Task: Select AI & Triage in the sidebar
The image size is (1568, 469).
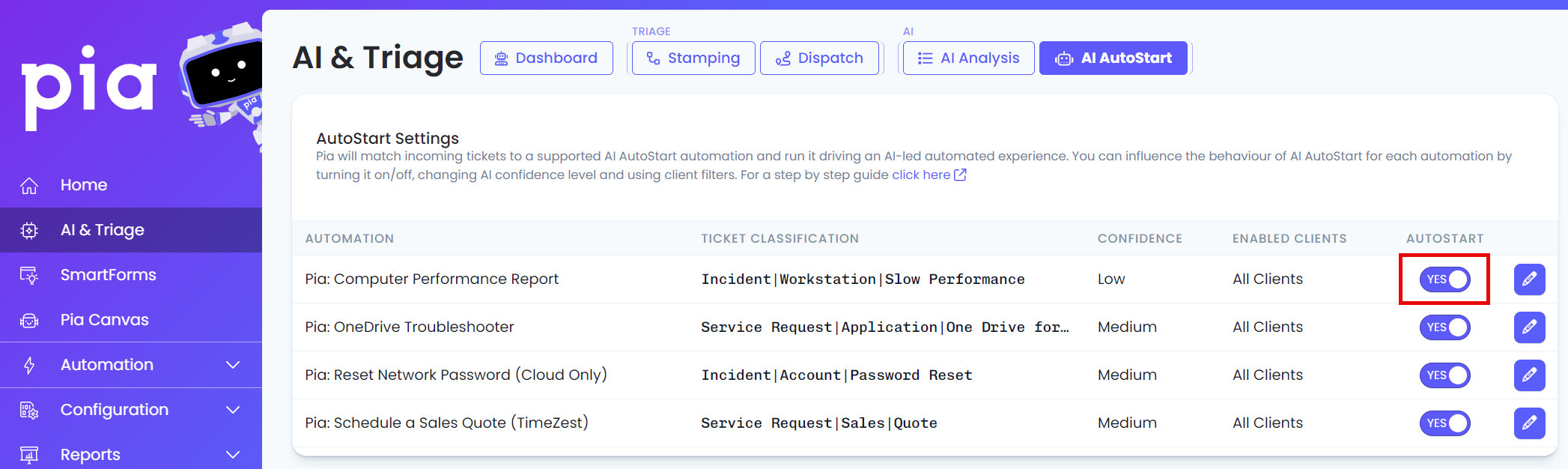Action: coord(131,230)
